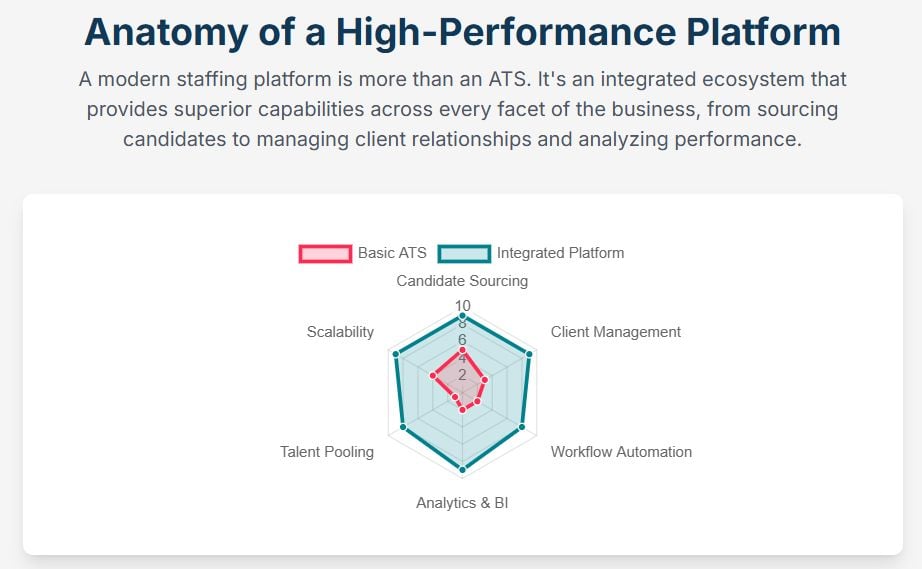Click teal Client Management data point

(x=529, y=354)
